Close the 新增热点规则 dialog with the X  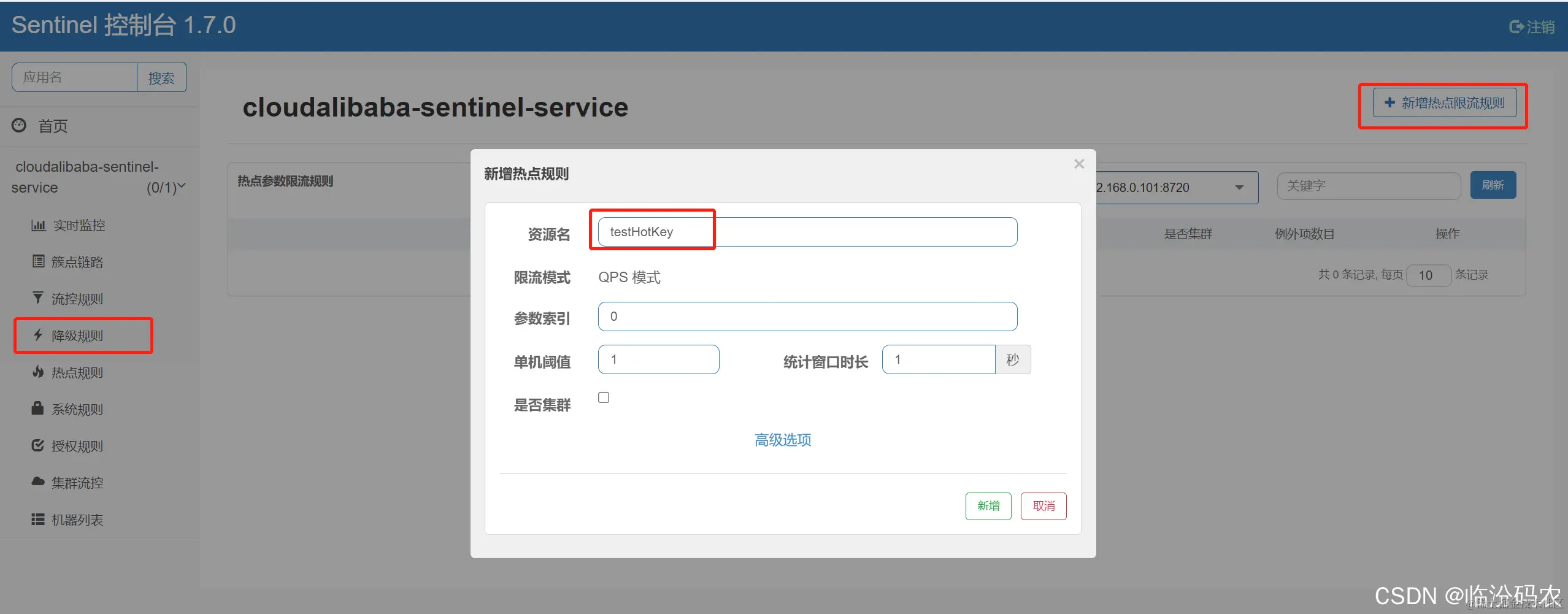1079,164
